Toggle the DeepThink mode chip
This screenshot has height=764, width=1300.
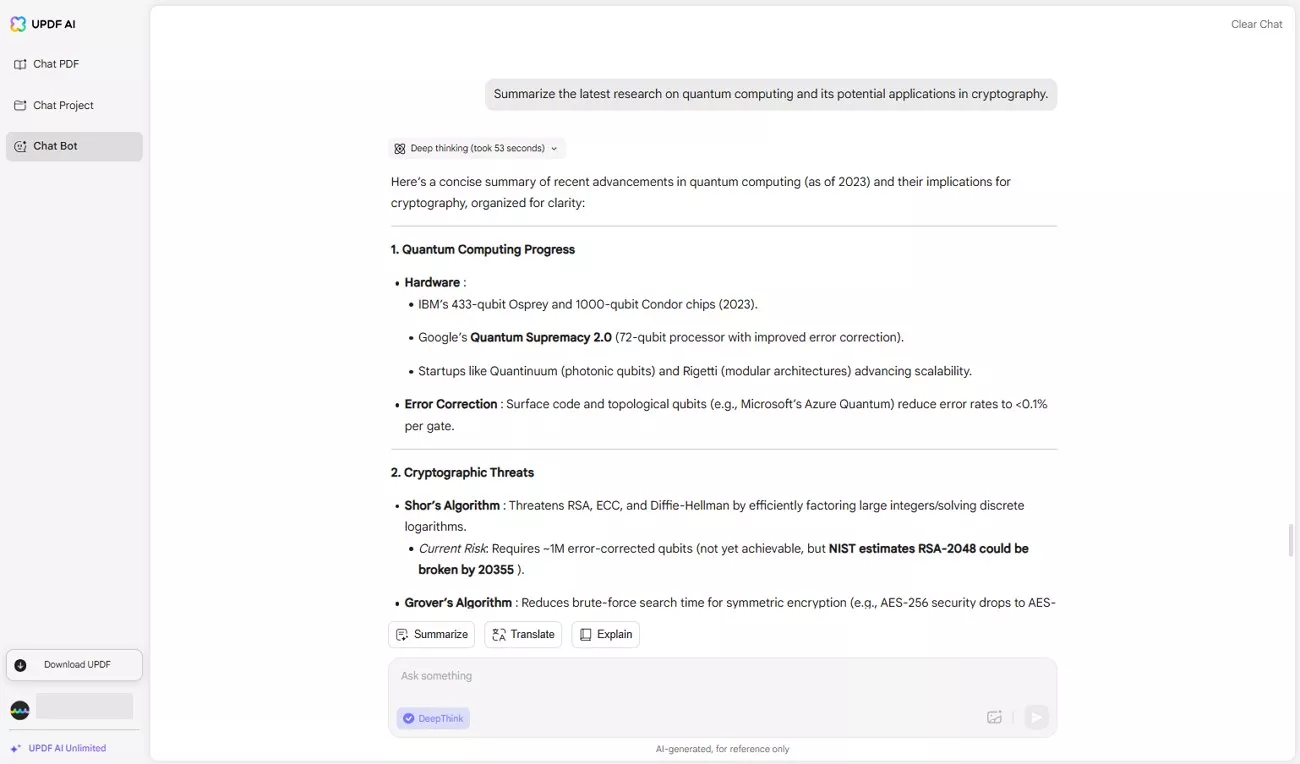[x=434, y=718]
